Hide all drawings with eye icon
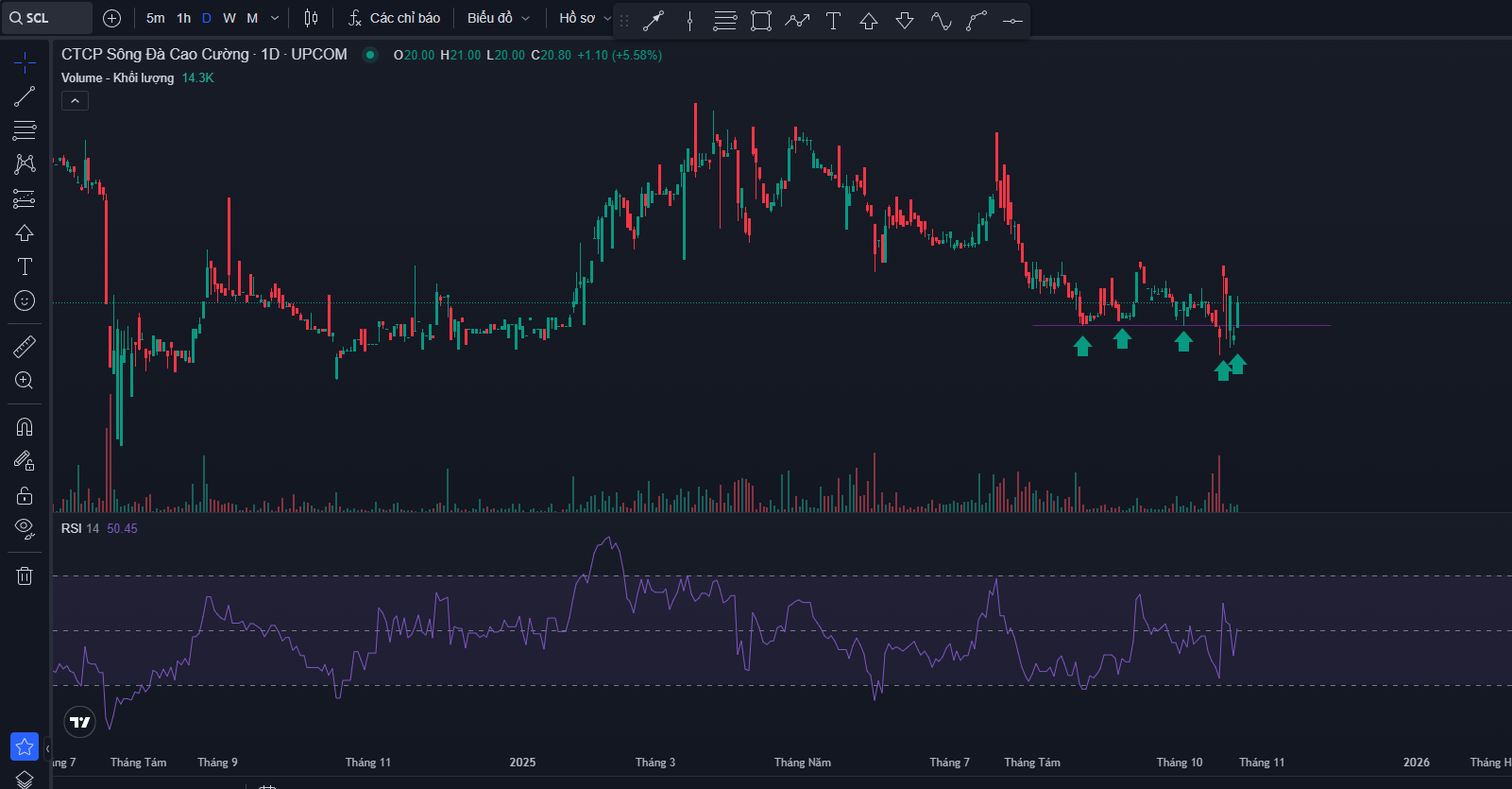 tap(25, 527)
